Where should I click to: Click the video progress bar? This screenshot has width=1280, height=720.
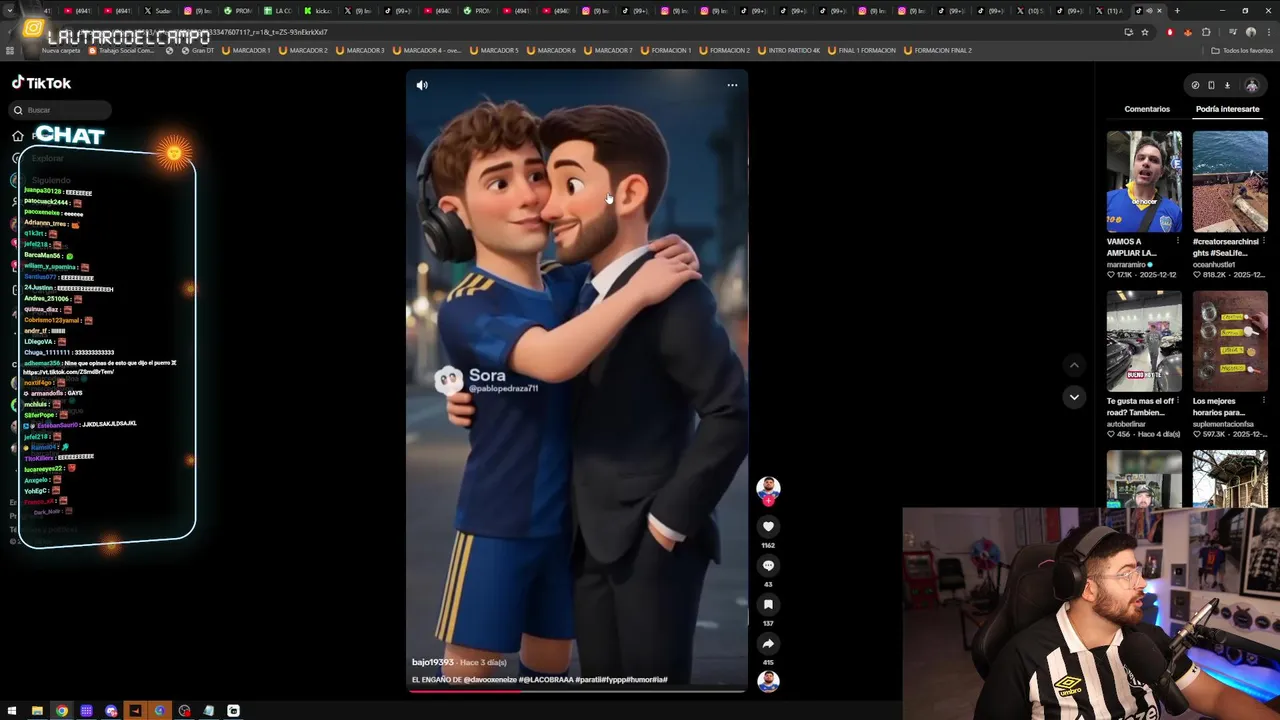[577, 691]
